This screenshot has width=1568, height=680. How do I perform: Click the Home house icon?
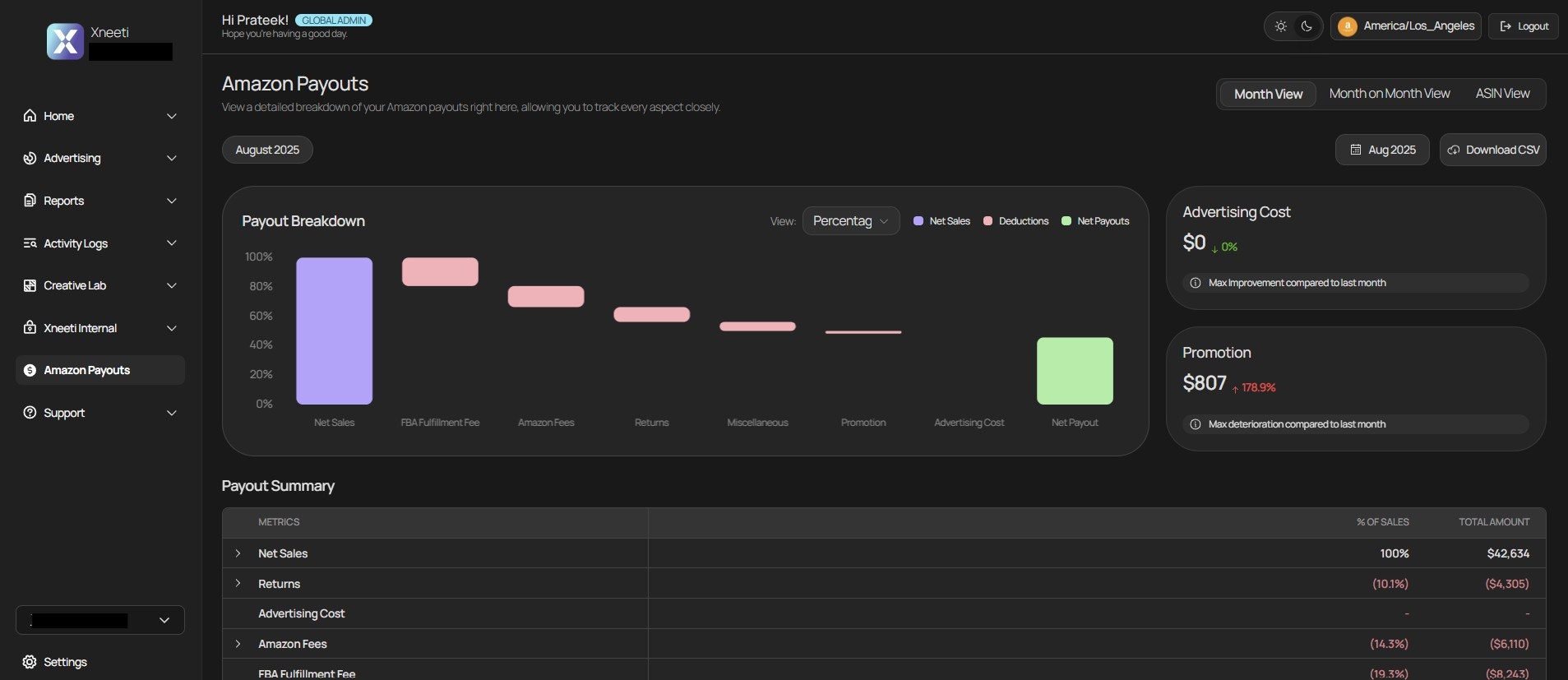(x=30, y=116)
